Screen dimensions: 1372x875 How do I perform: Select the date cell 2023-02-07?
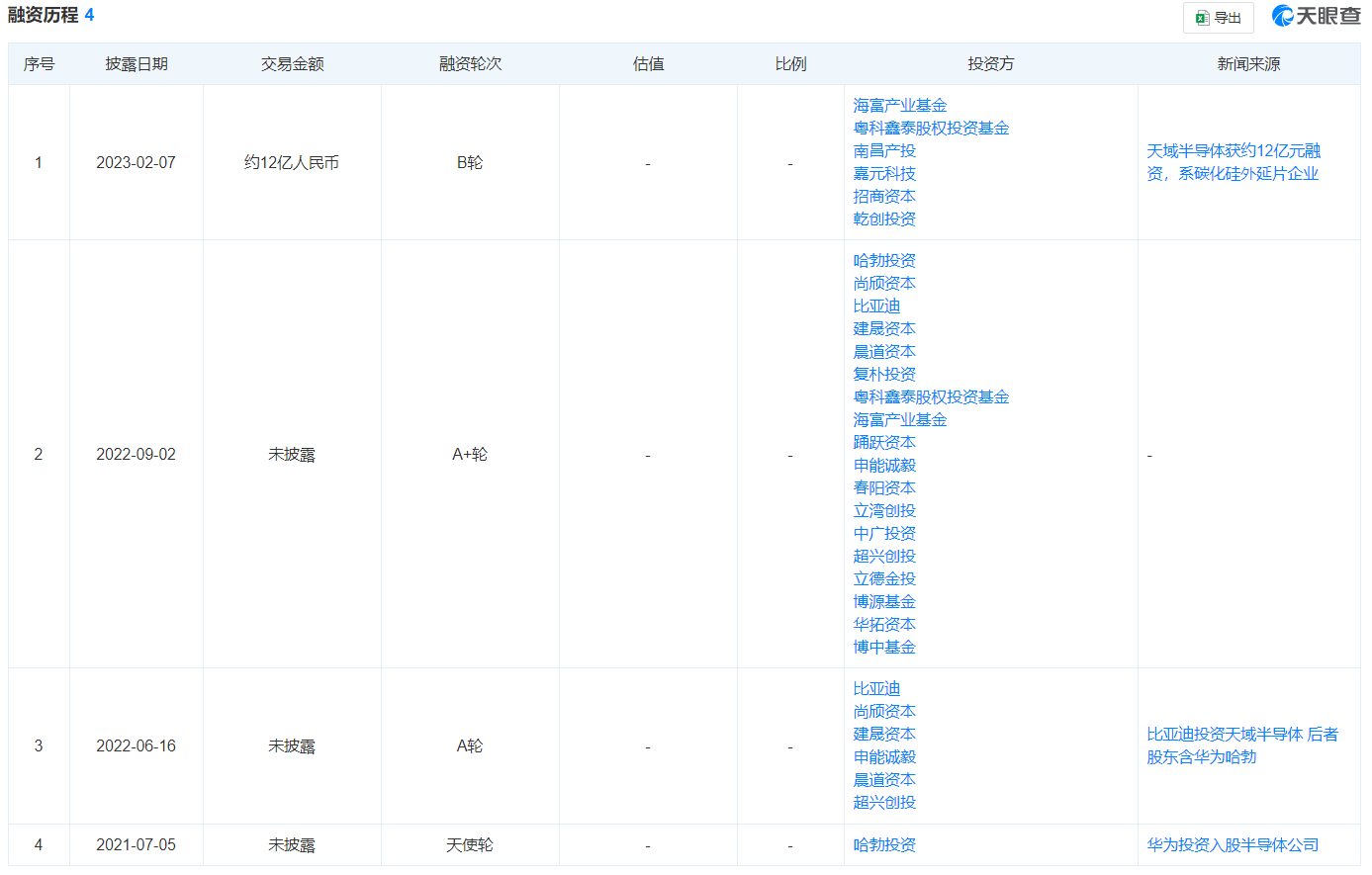136,163
